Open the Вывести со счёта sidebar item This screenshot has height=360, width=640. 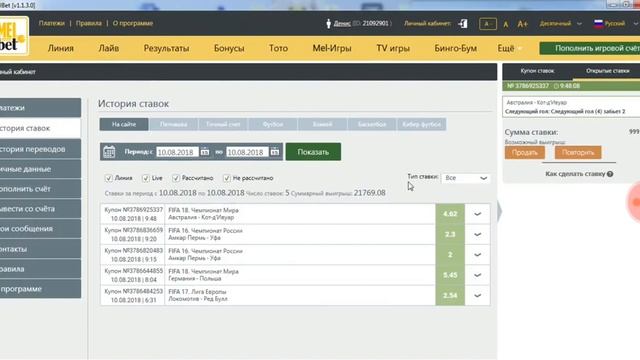click(x=40, y=209)
